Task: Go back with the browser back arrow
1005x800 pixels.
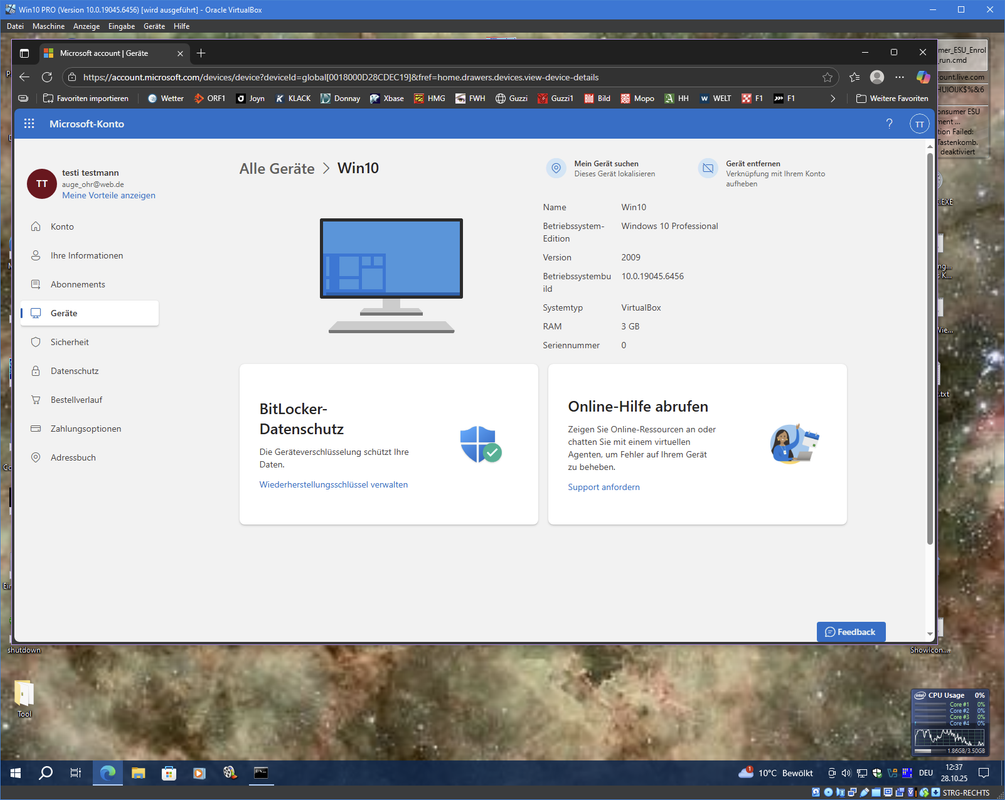Action: point(24,77)
